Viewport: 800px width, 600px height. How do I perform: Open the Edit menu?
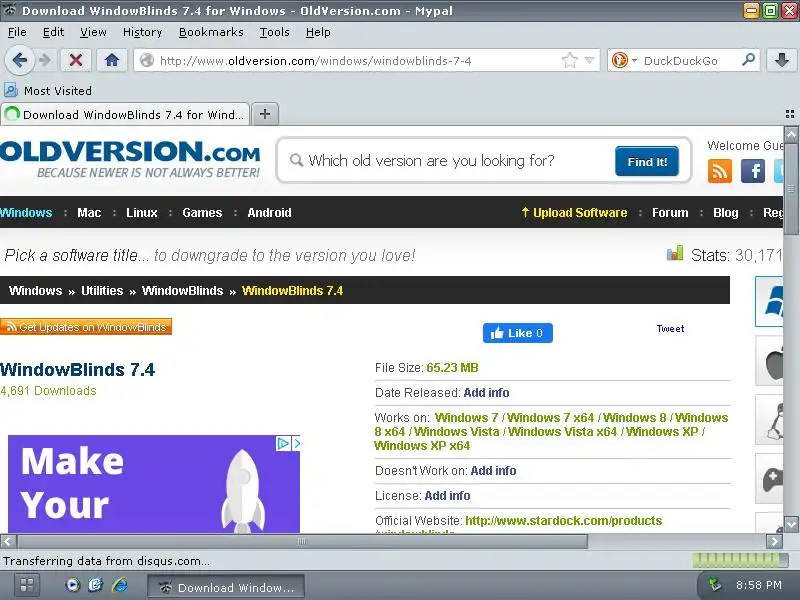(x=53, y=32)
